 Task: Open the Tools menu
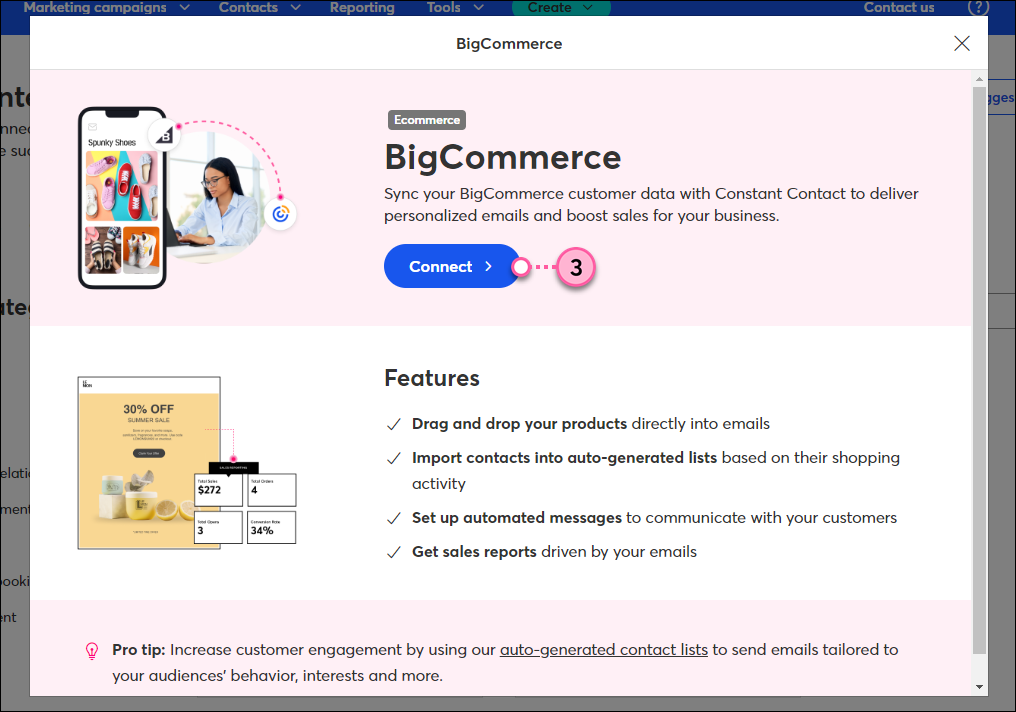443,8
